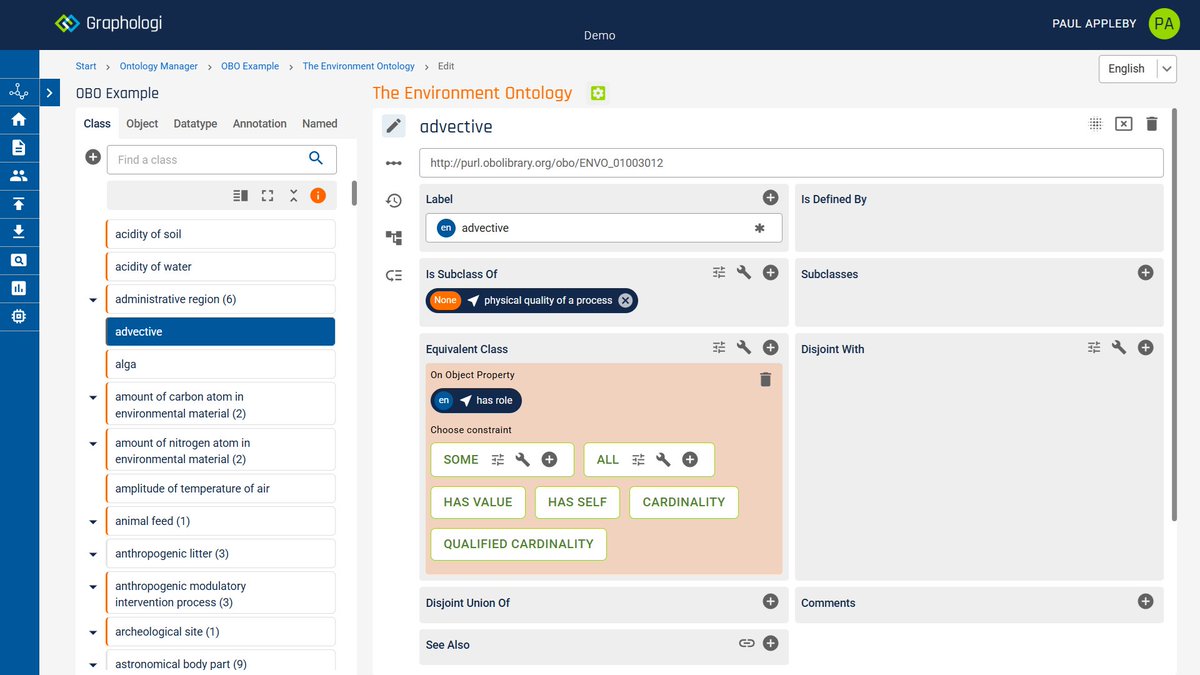Delete the advective class with trash icon
1200x675 pixels.
click(x=1152, y=124)
